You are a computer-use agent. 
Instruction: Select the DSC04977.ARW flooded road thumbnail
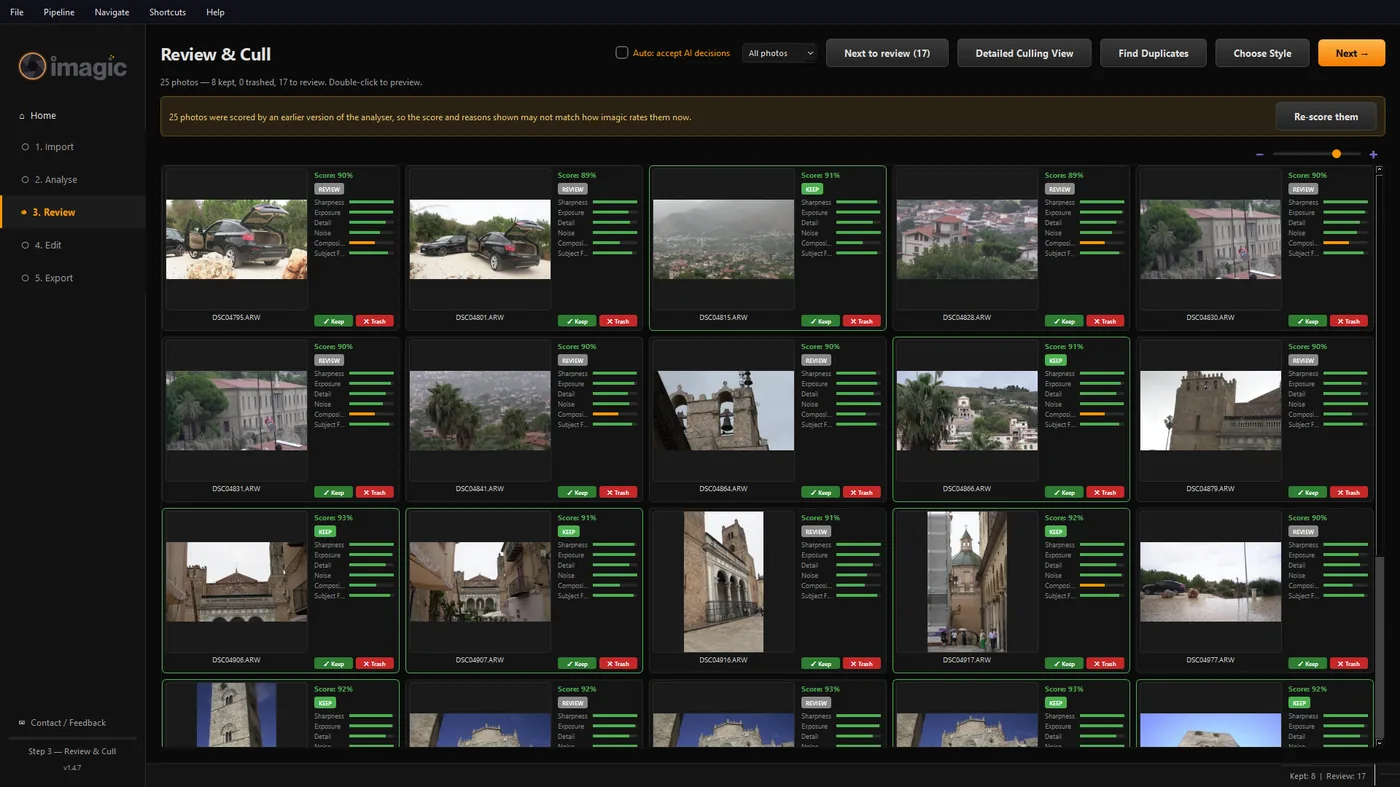point(1211,582)
